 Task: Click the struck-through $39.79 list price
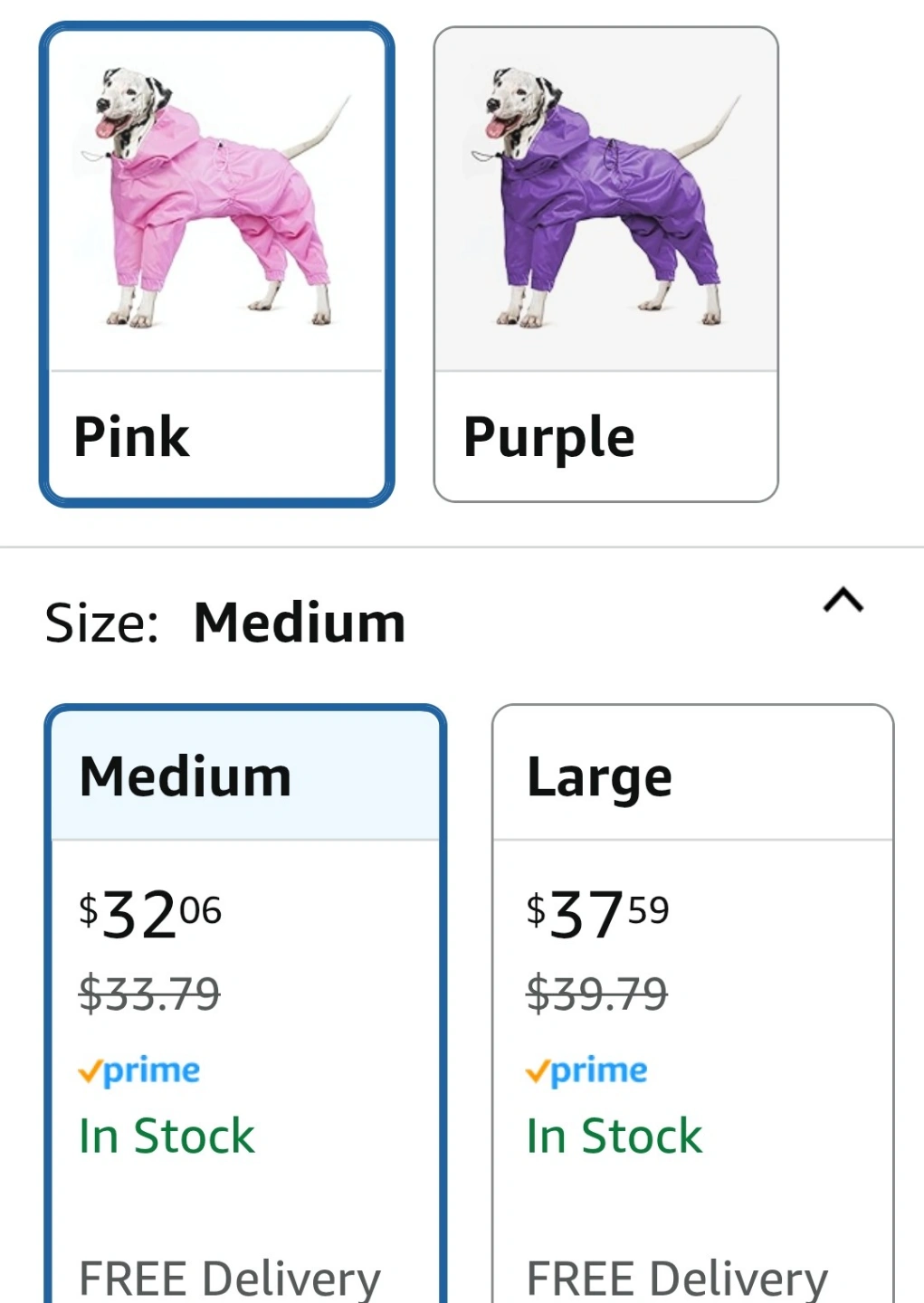pos(597,994)
